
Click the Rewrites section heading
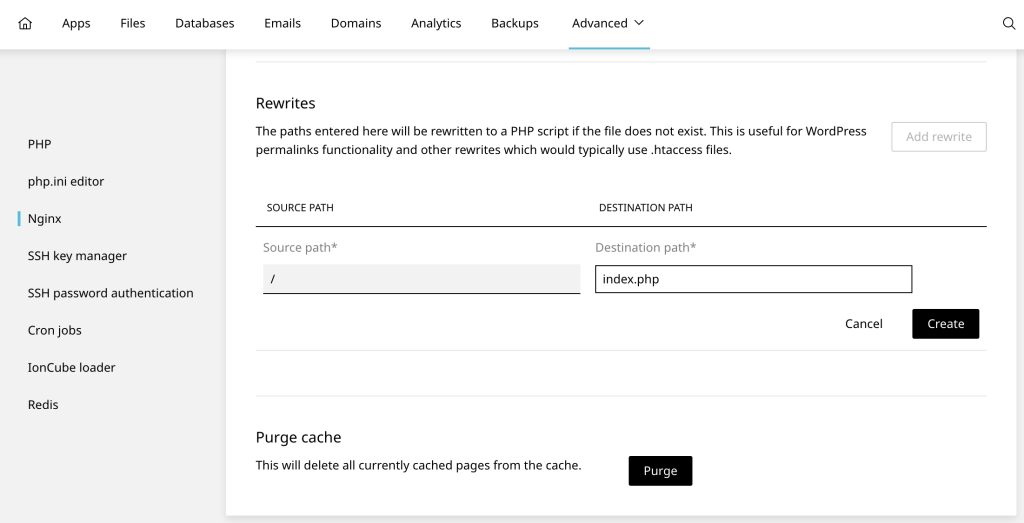[285, 103]
